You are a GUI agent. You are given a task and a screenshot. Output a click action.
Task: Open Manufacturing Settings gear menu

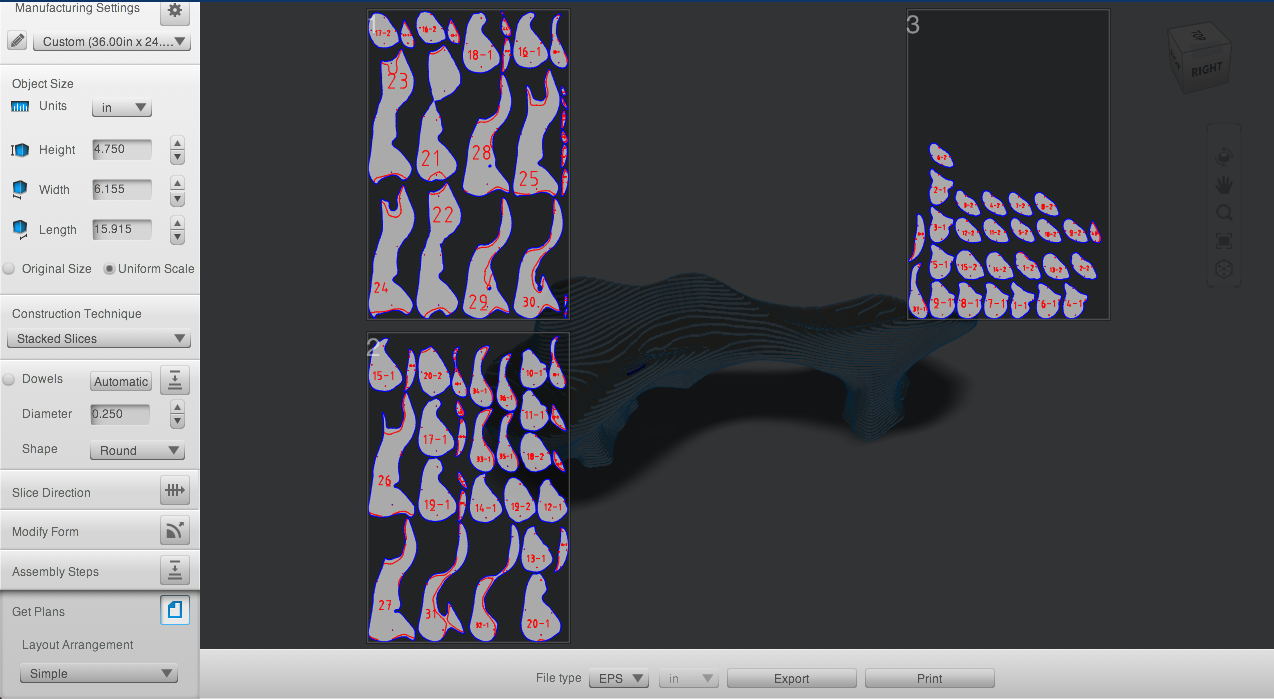click(x=175, y=11)
